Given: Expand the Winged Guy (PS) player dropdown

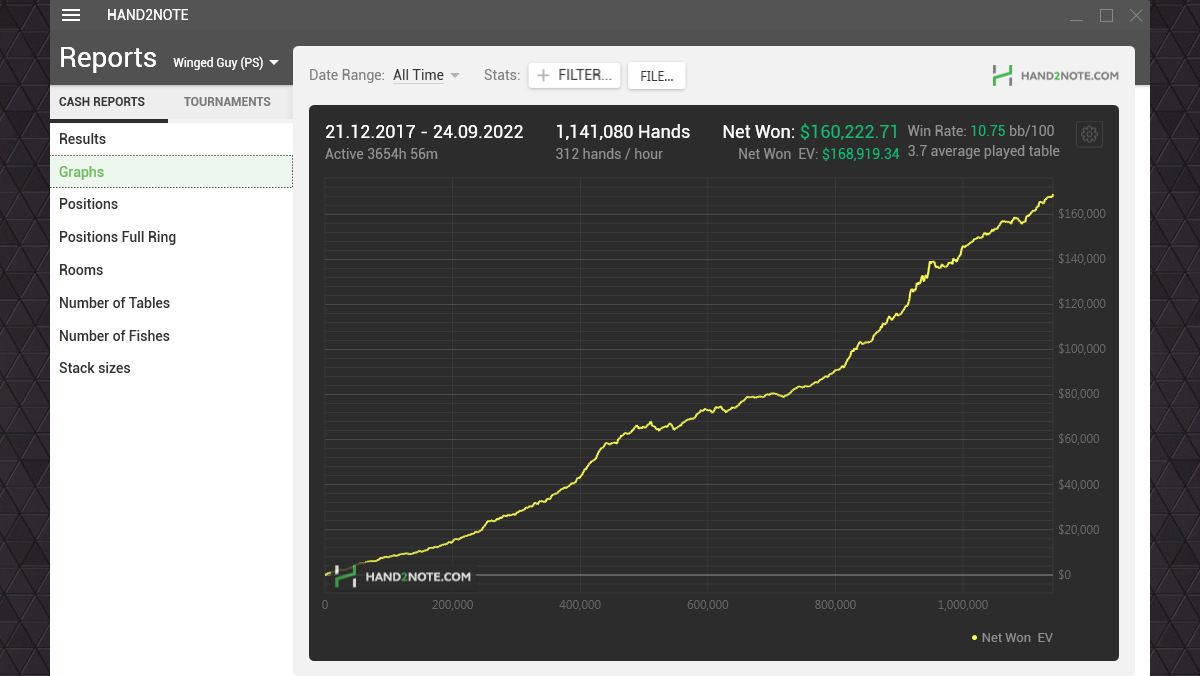Looking at the screenshot, I should pos(225,62).
